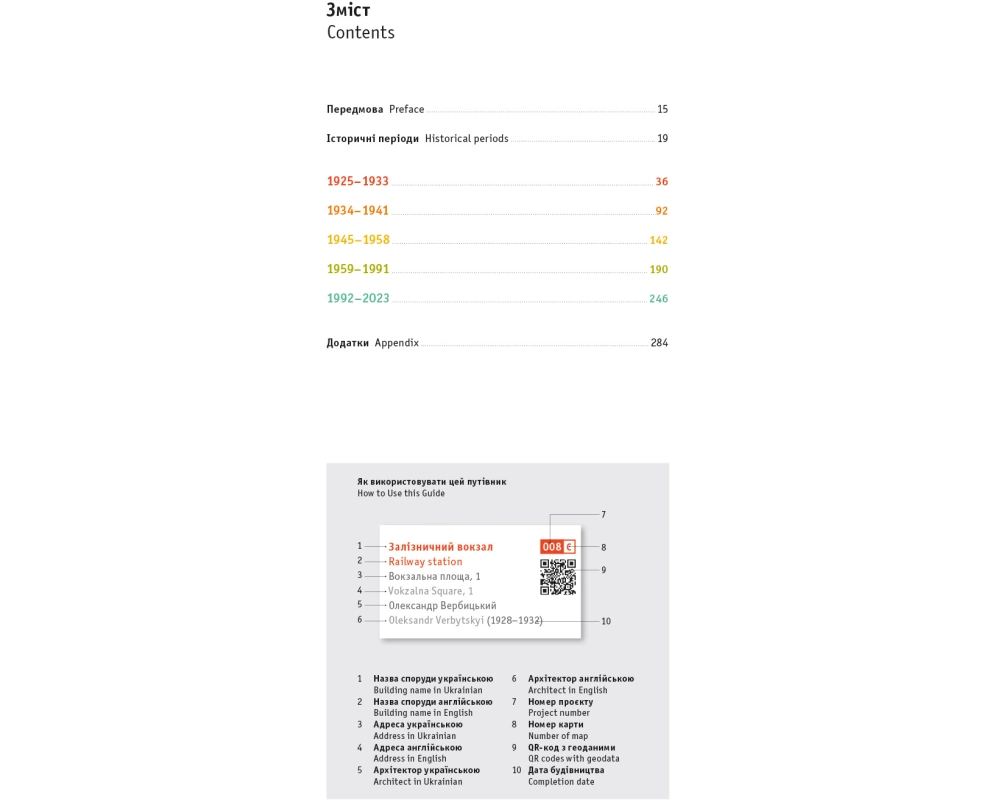1000x800 pixels.
Task: Click the small map number icon beside 008
Action: coord(570,547)
